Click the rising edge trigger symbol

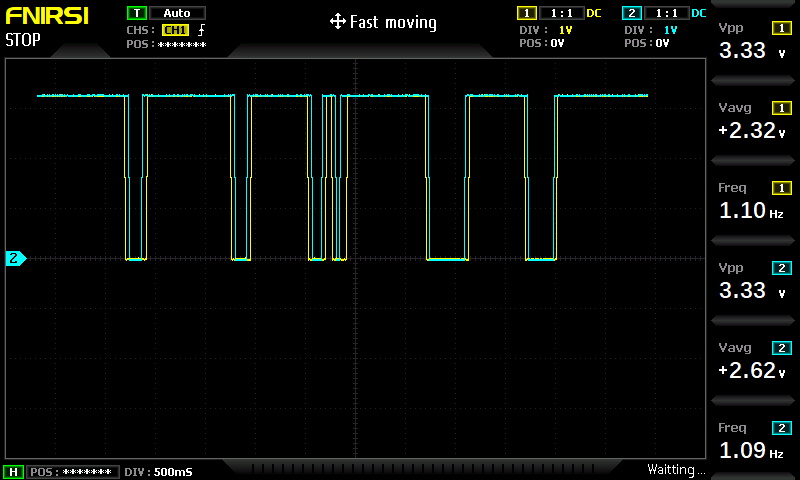pos(201,30)
